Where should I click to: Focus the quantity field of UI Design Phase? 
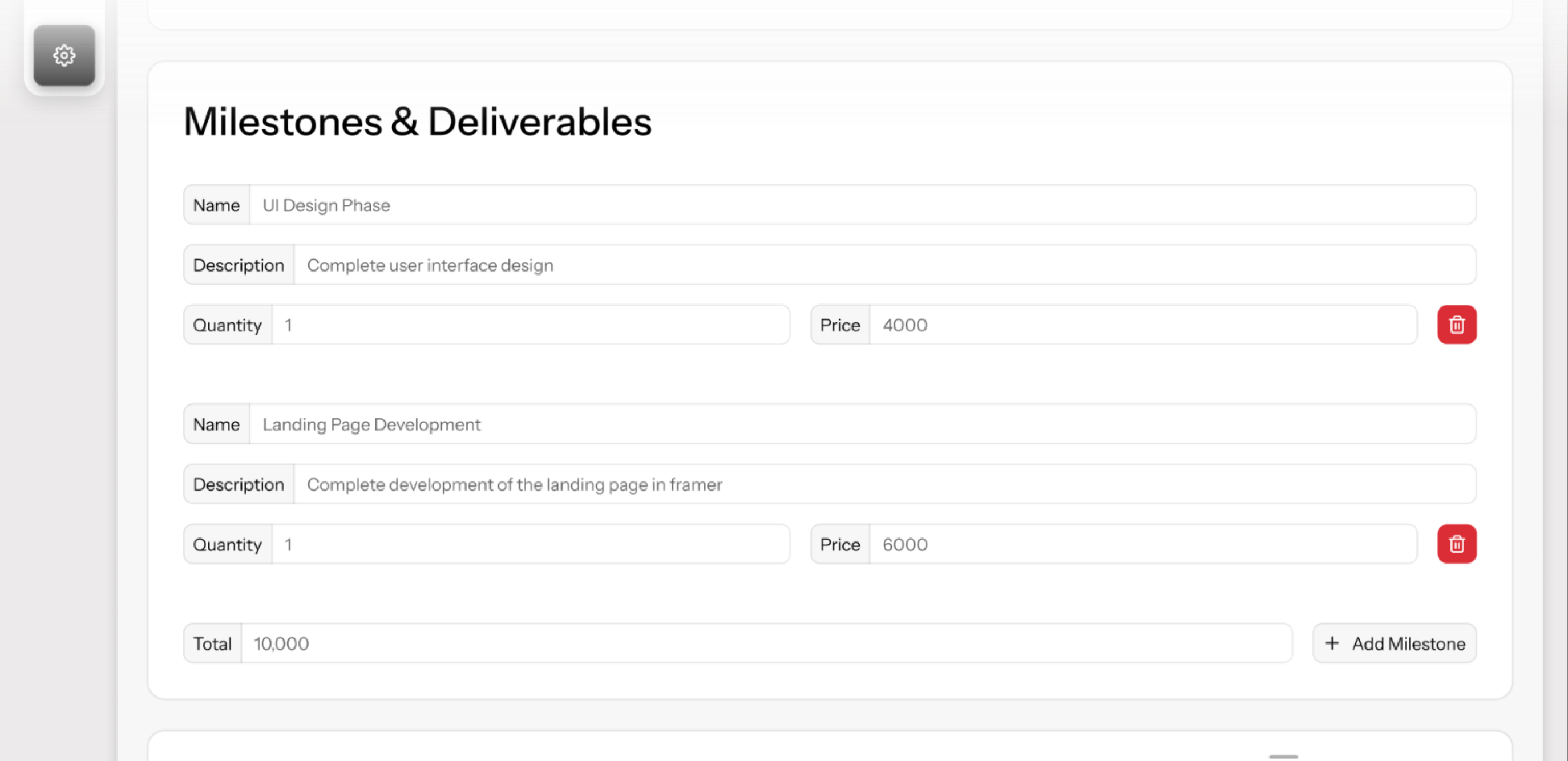pos(531,325)
